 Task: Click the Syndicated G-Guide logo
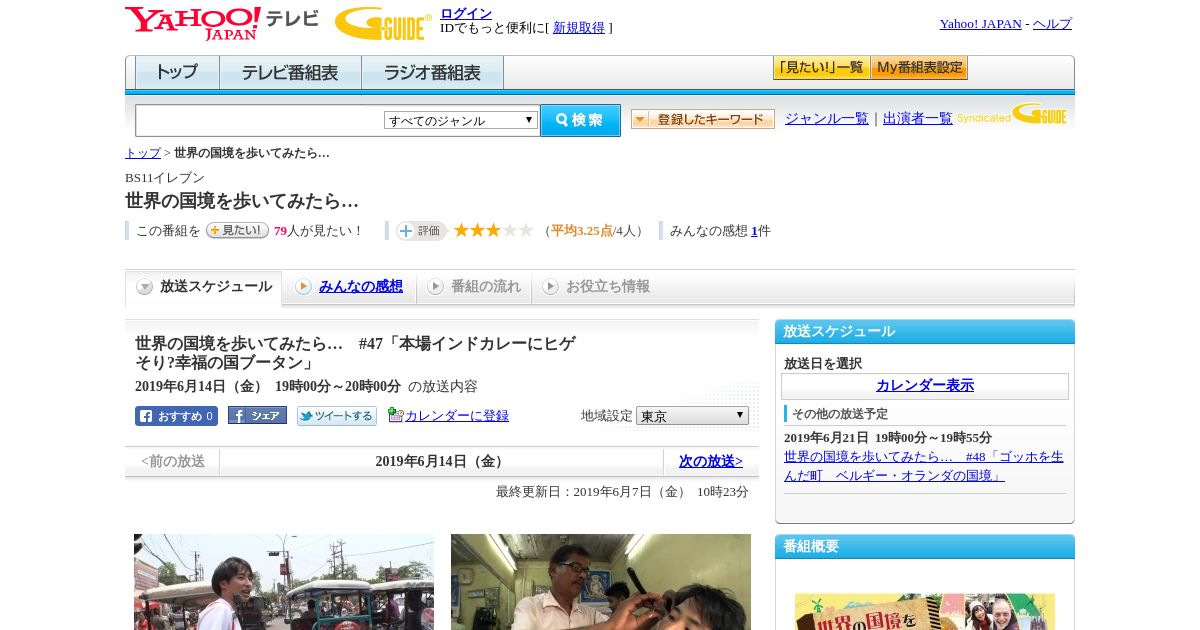(x=1012, y=115)
